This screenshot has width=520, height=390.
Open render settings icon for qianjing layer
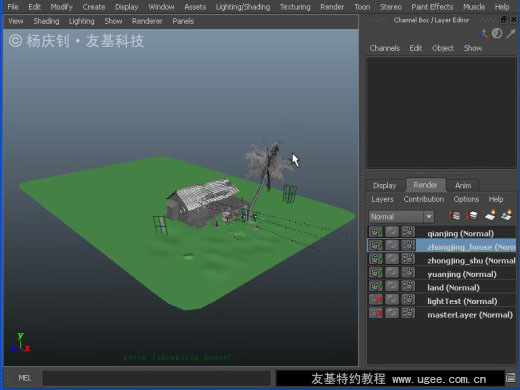pos(408,232)
